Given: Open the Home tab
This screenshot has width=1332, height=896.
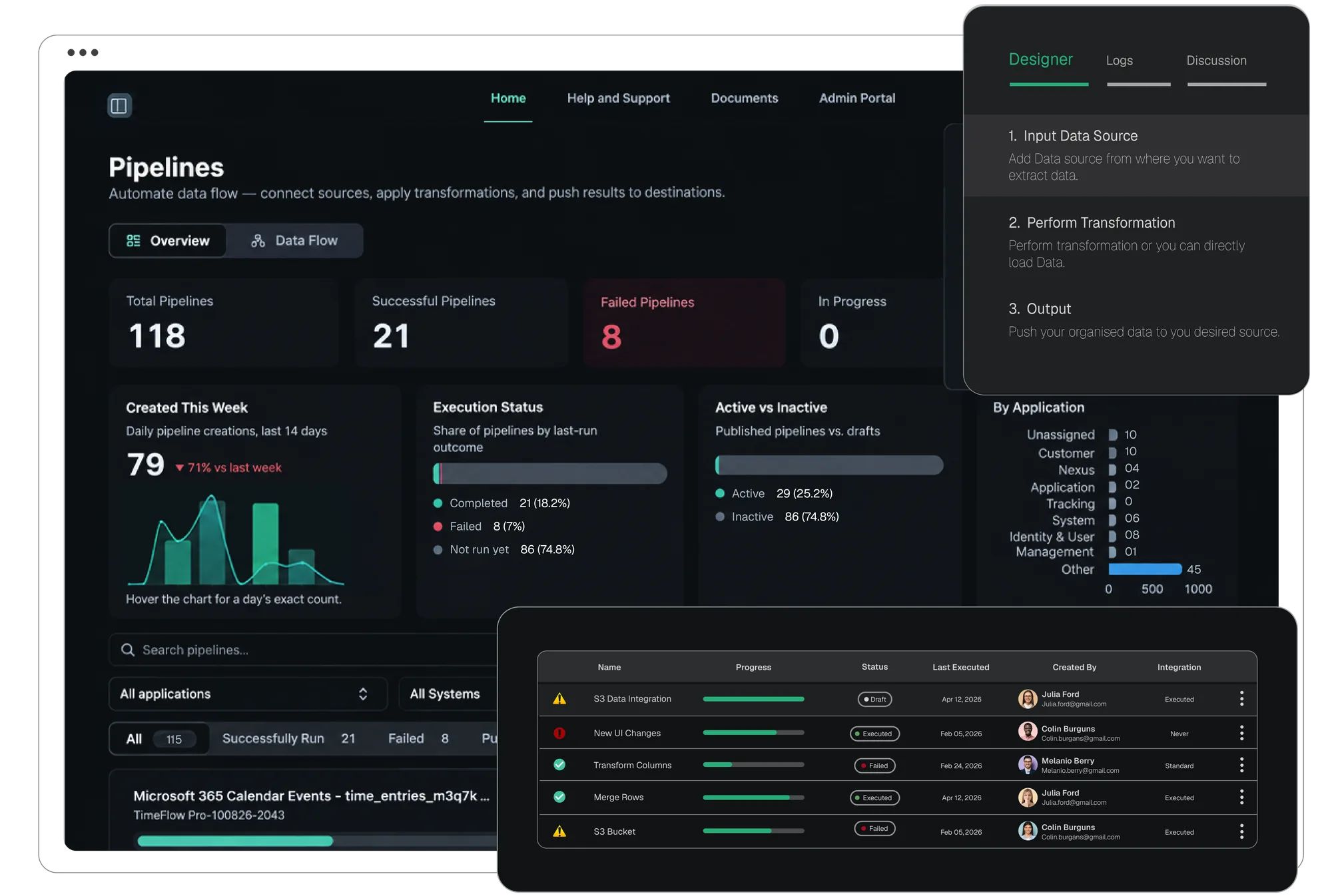Looking at the screenshot, I should tap(508, 99).
